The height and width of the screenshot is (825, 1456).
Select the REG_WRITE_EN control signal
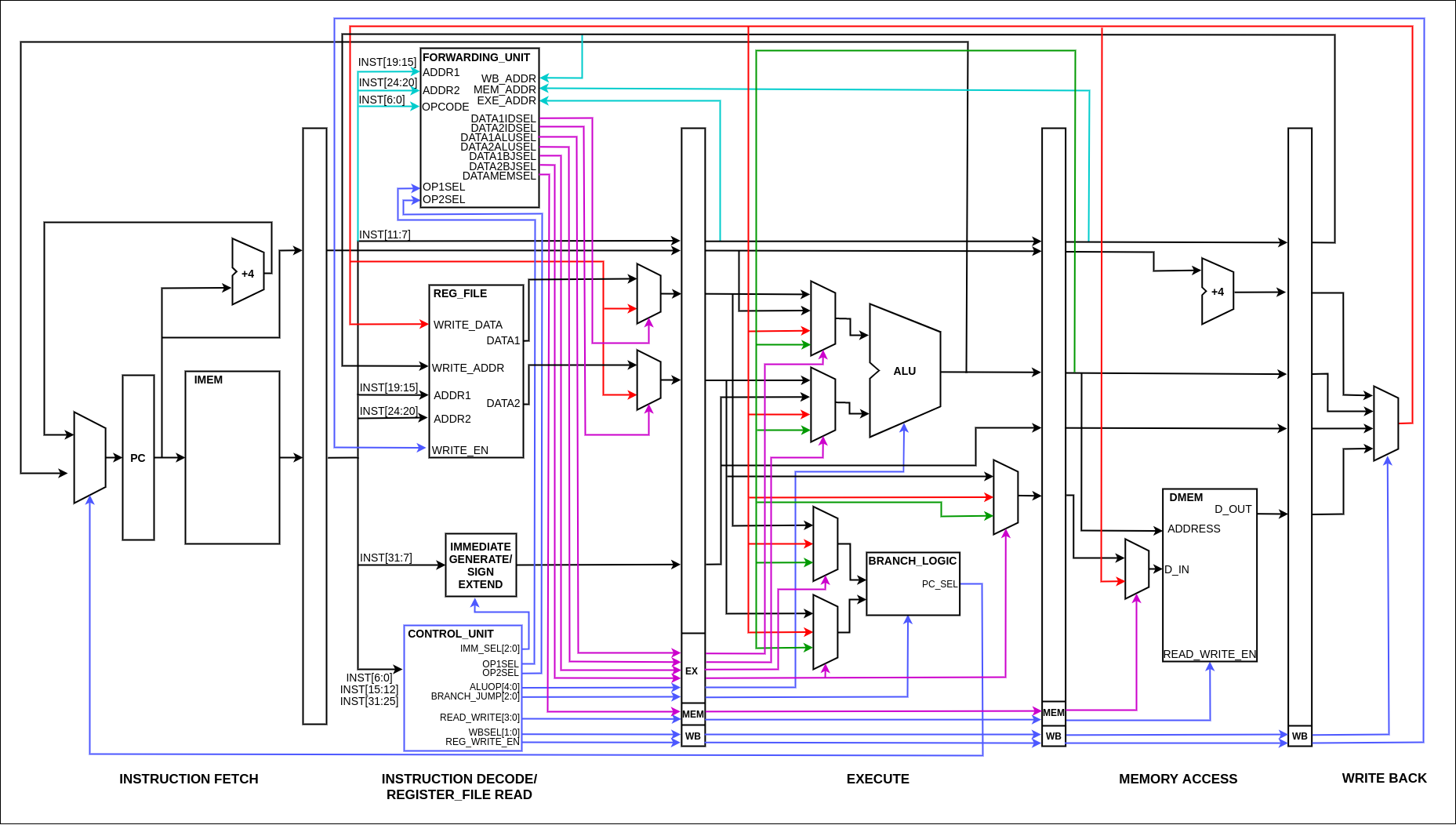[x=482, y=742]
